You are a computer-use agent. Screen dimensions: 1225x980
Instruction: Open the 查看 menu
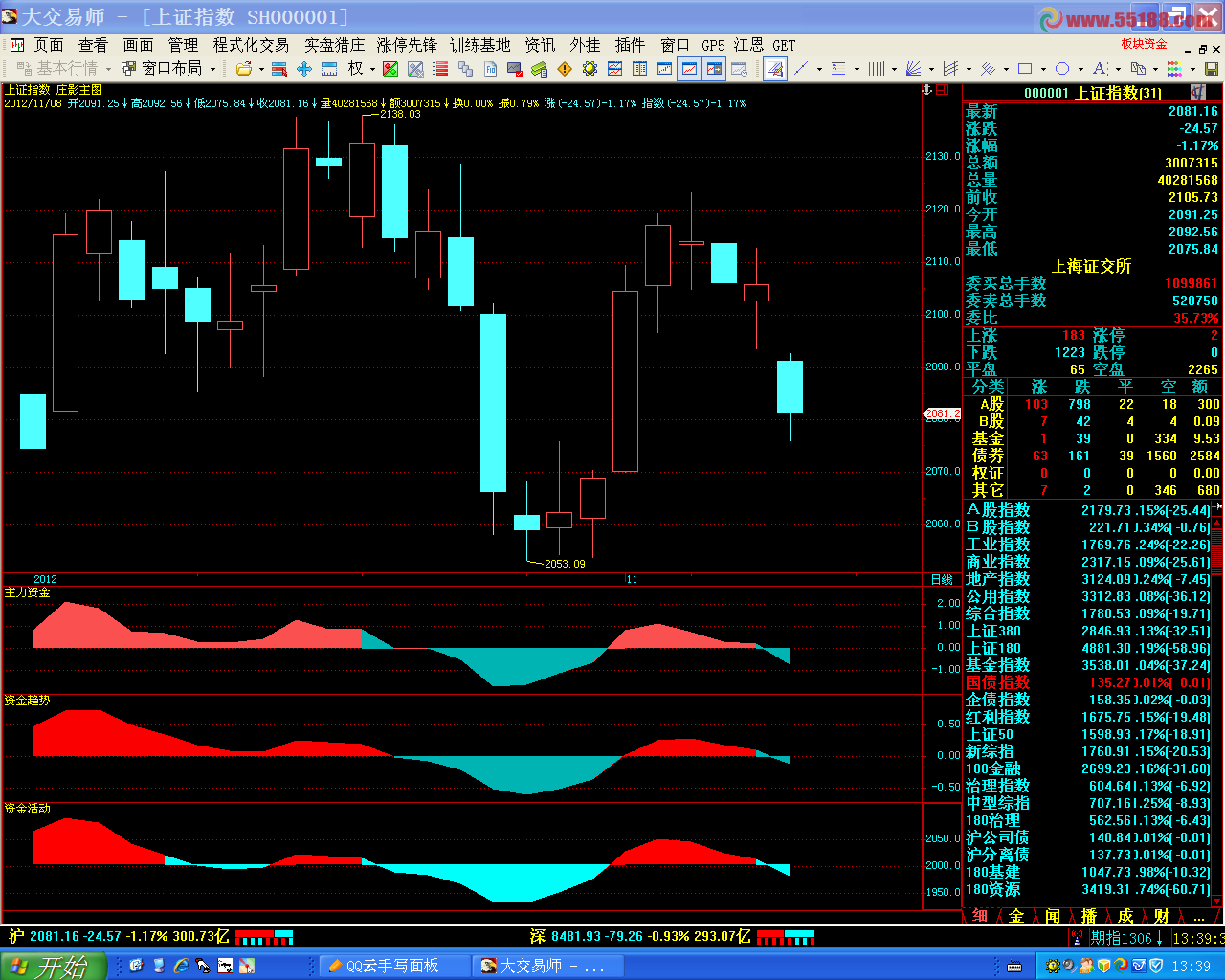tap(93, 45)
